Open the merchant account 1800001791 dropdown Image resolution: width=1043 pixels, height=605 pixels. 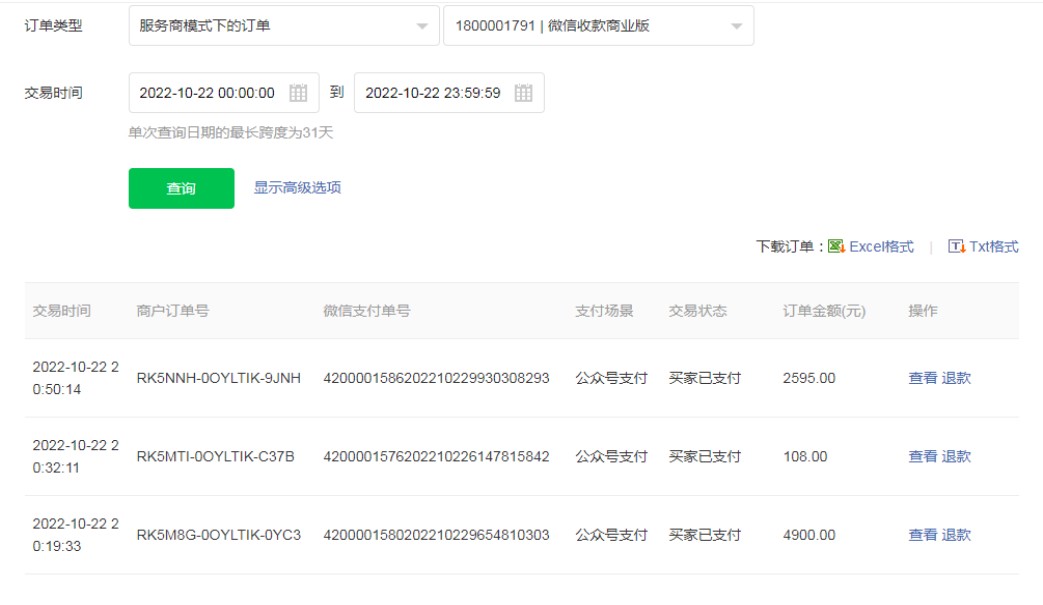point(598,26)
